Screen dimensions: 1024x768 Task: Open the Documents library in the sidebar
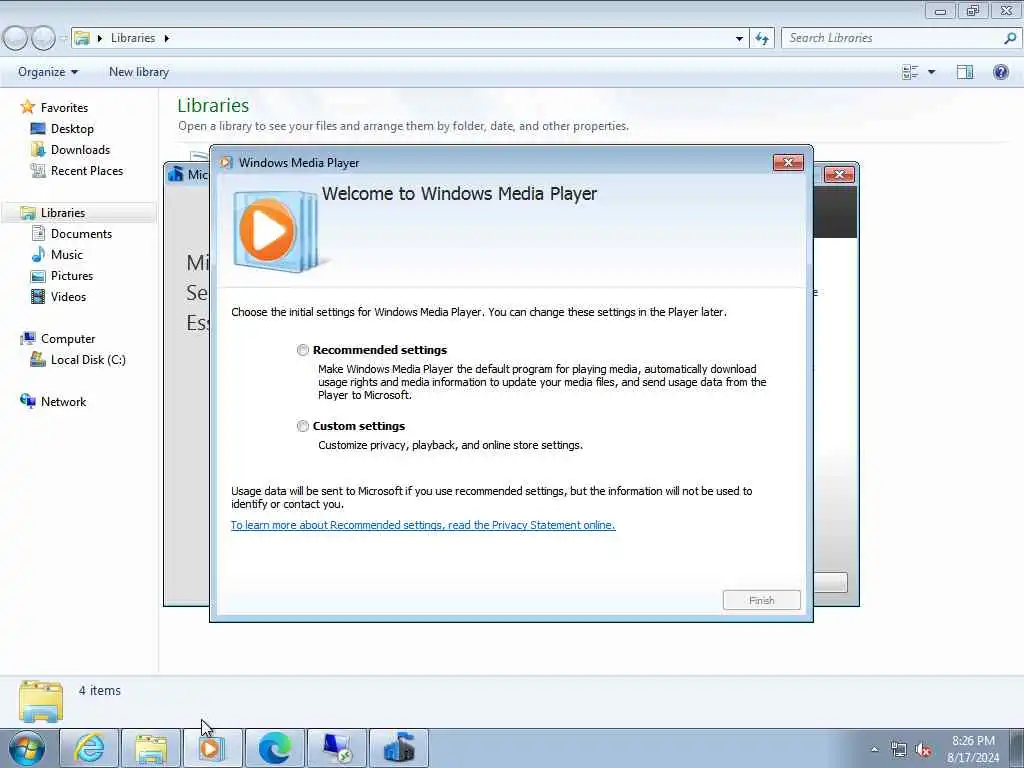(81, 234)
